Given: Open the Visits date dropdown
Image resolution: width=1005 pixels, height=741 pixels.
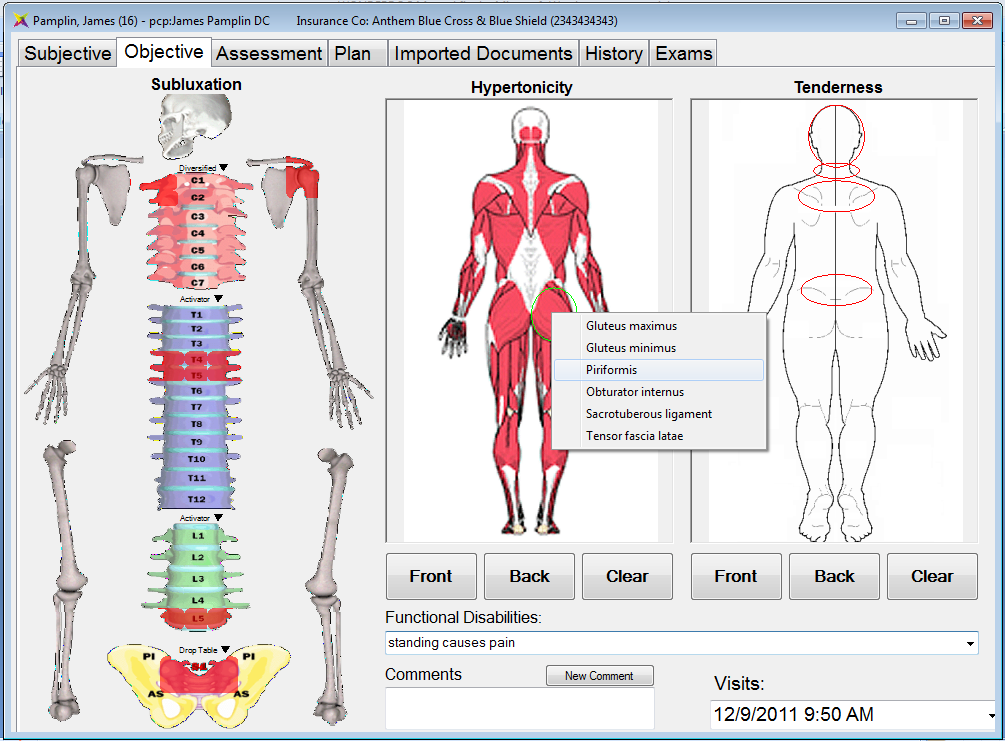Looking at the screenshot, I should point(992,715).
